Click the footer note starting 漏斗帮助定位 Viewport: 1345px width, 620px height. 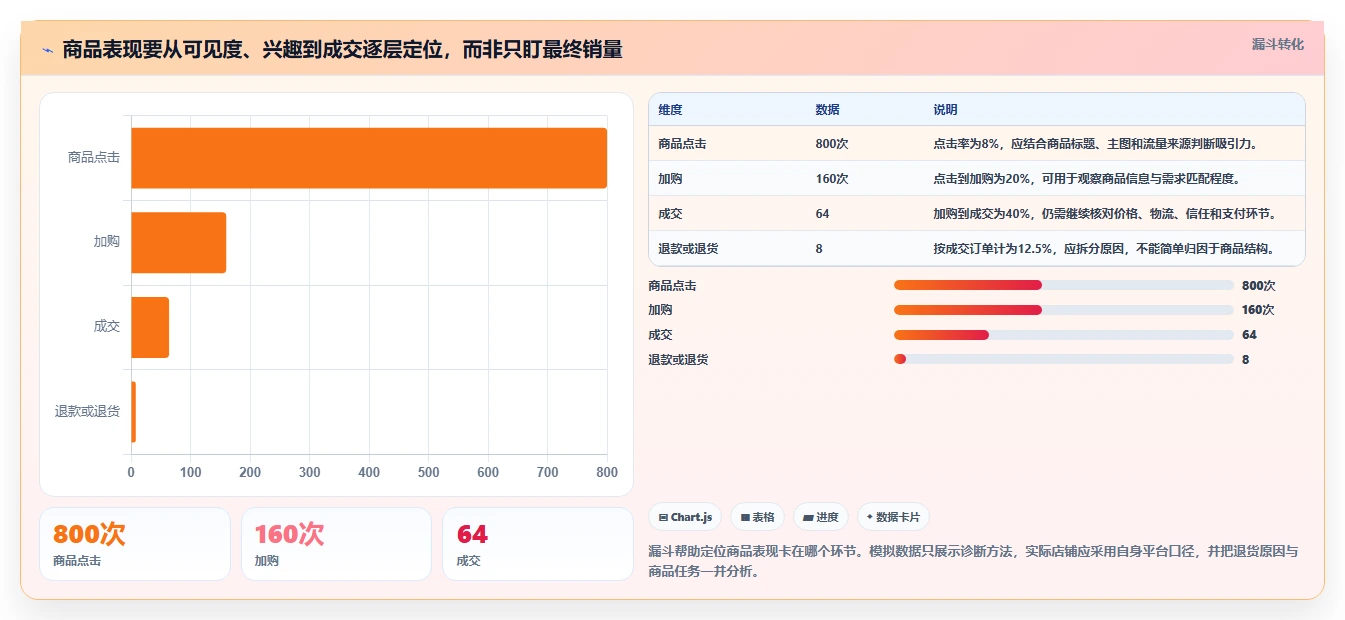973,561
